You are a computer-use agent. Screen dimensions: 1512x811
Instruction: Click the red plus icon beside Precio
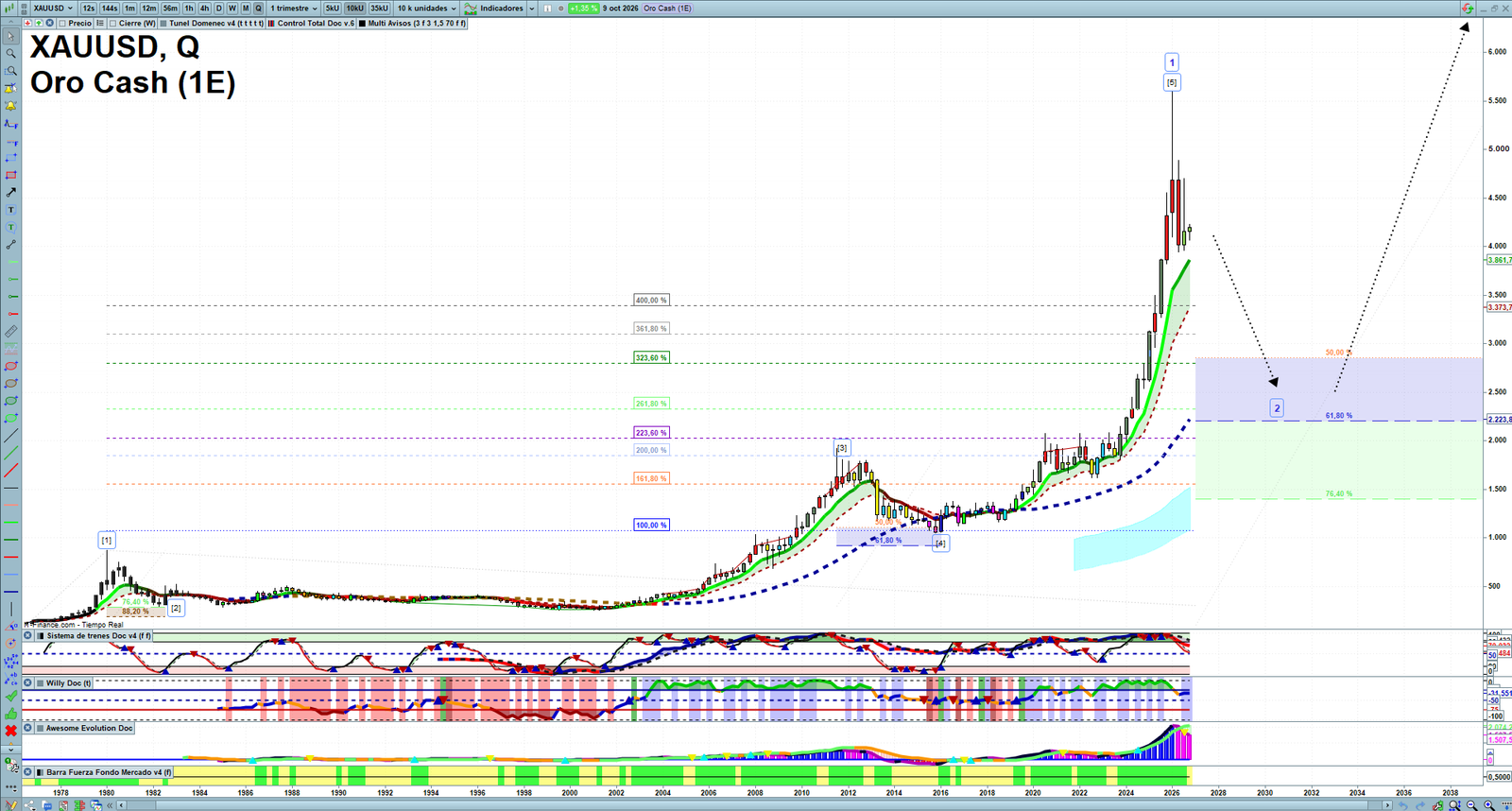tap(27, 23)
